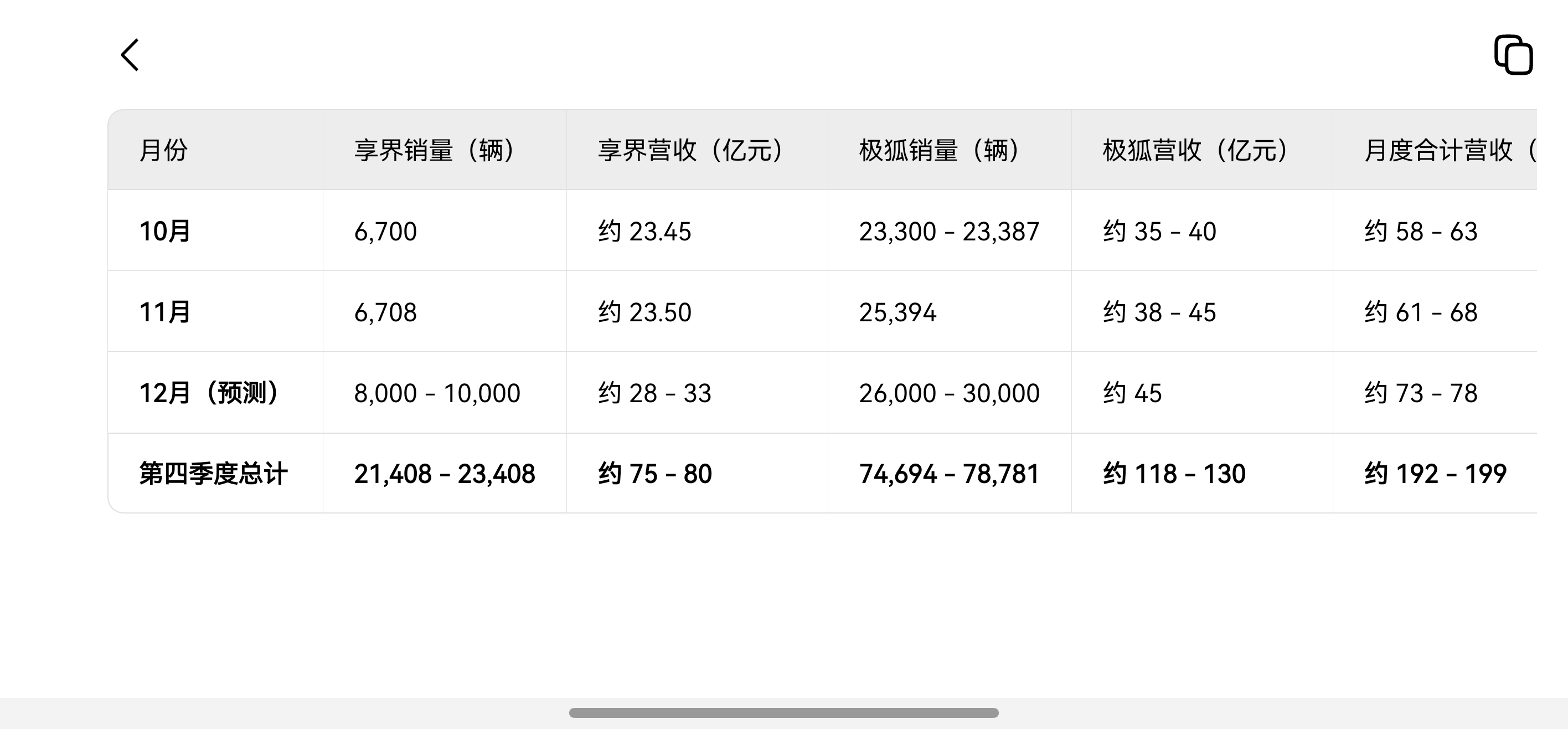Click the 25,394 sales cell
The image size is (1568, 729).
[897, 312]
